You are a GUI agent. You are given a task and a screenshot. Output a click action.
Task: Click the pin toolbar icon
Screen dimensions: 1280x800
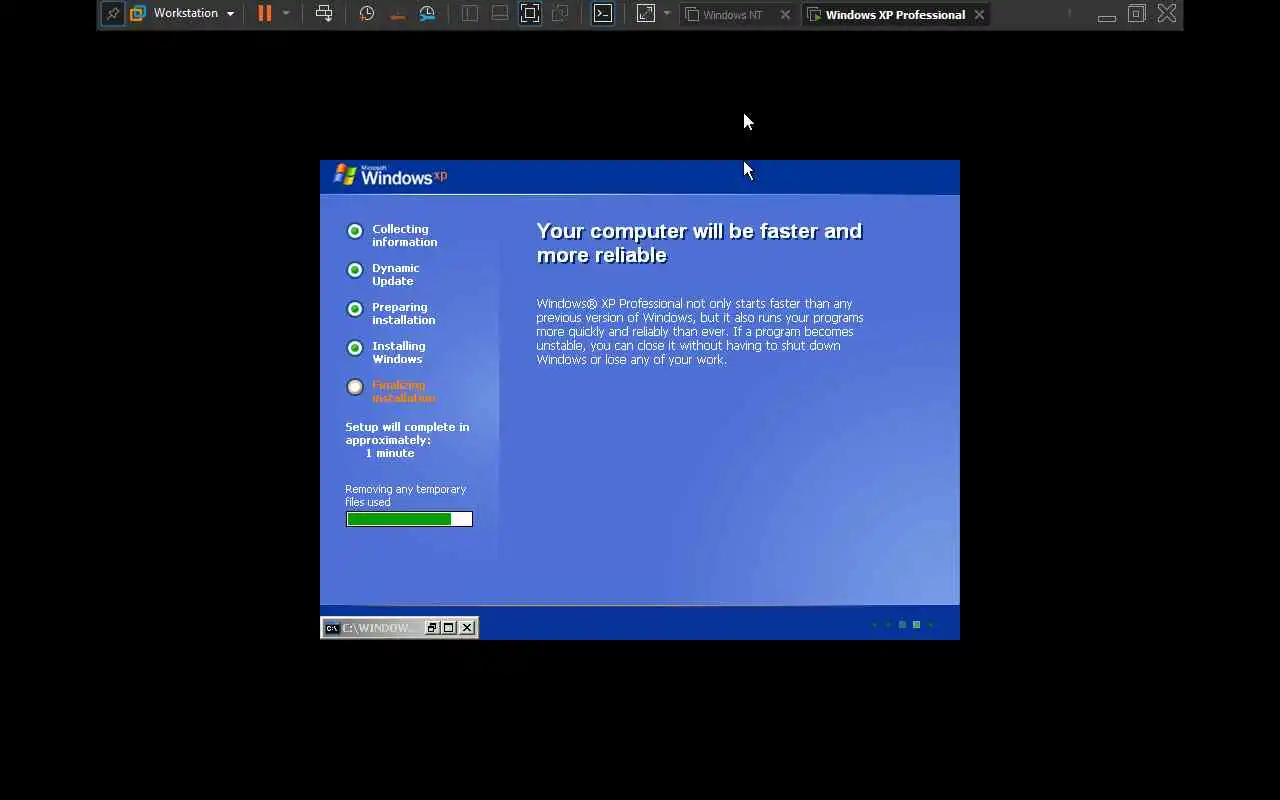pos(113,14)
